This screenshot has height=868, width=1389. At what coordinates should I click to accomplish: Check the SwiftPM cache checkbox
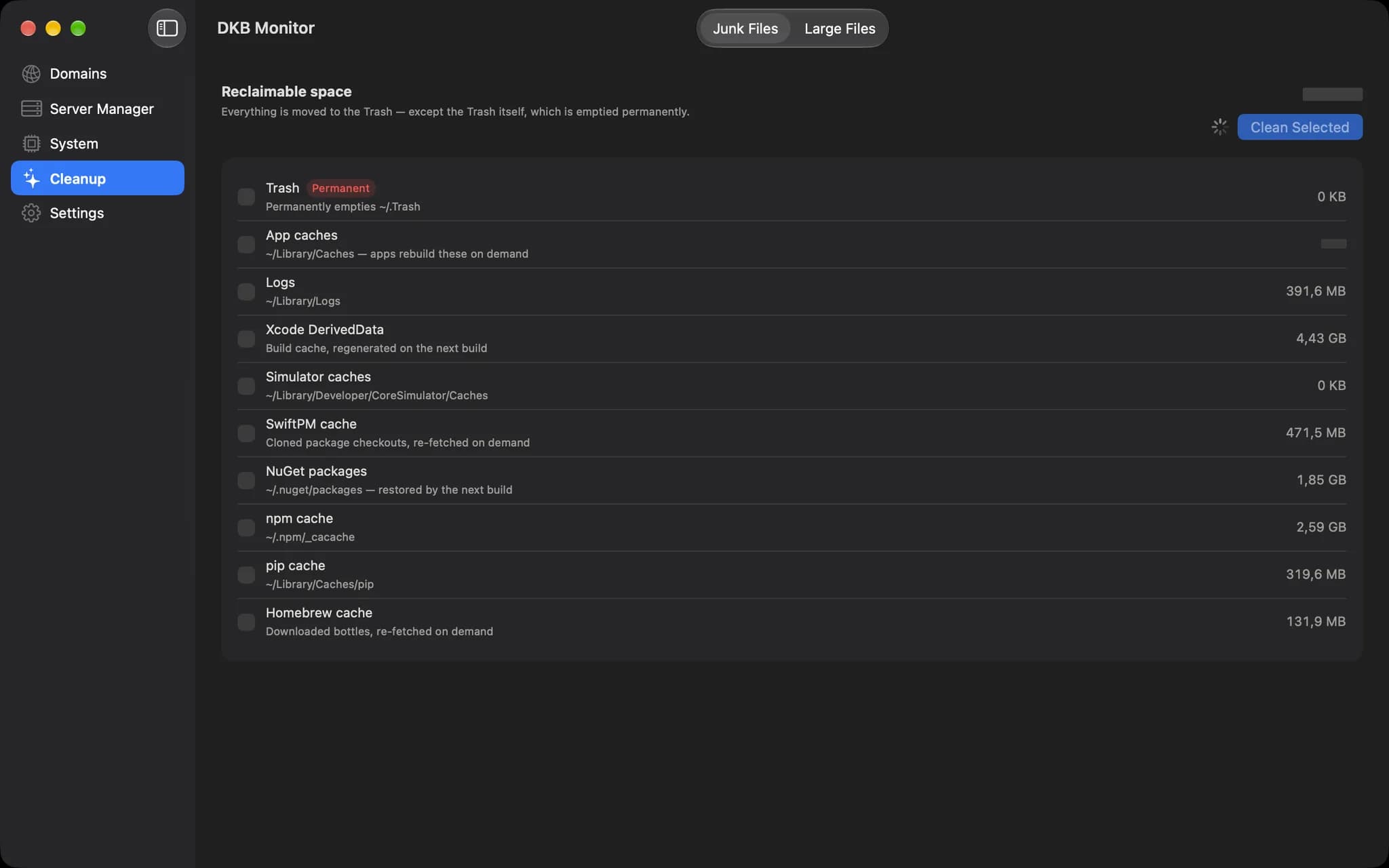click(246, 433)
